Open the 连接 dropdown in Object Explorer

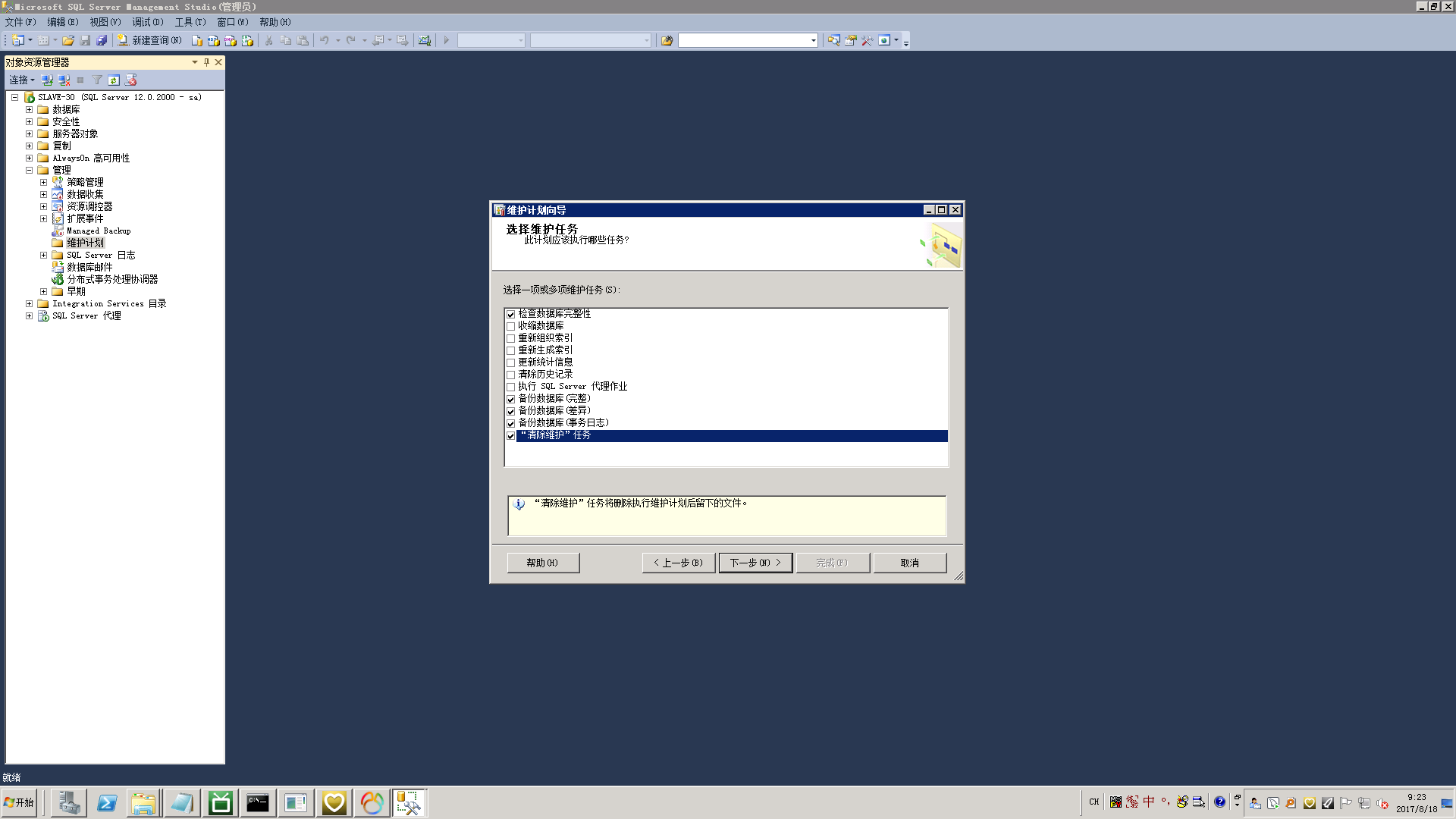pyautogui.click(x=21, y=80)
